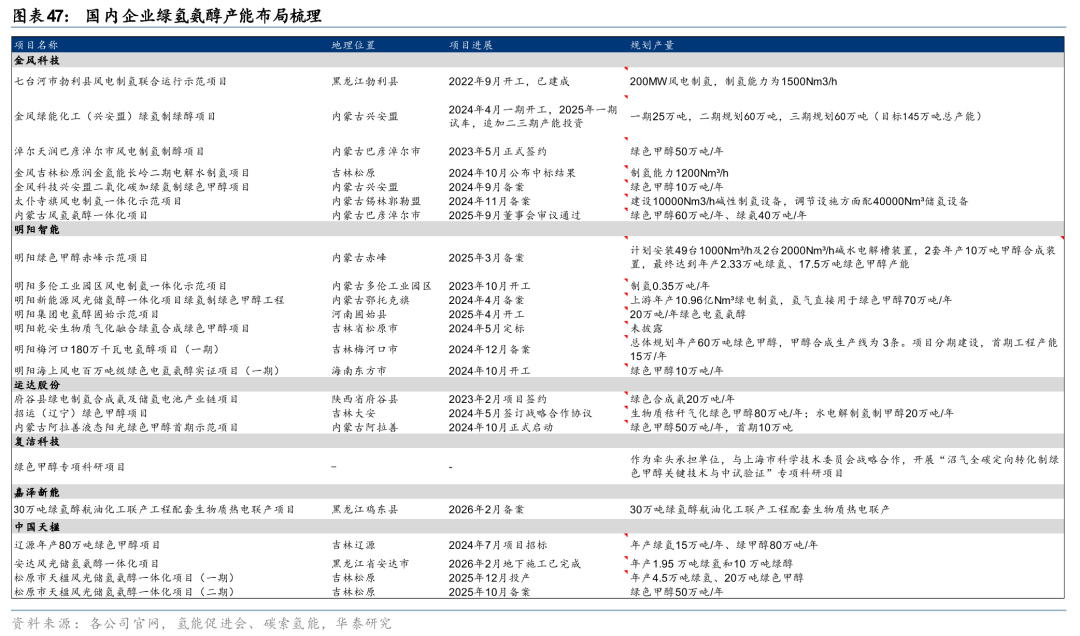This screenshot has width=1080, height=636.
Task: Click '内蒙古风氢氨醇一体化项目' project name
Action: [x=81, y=215]
